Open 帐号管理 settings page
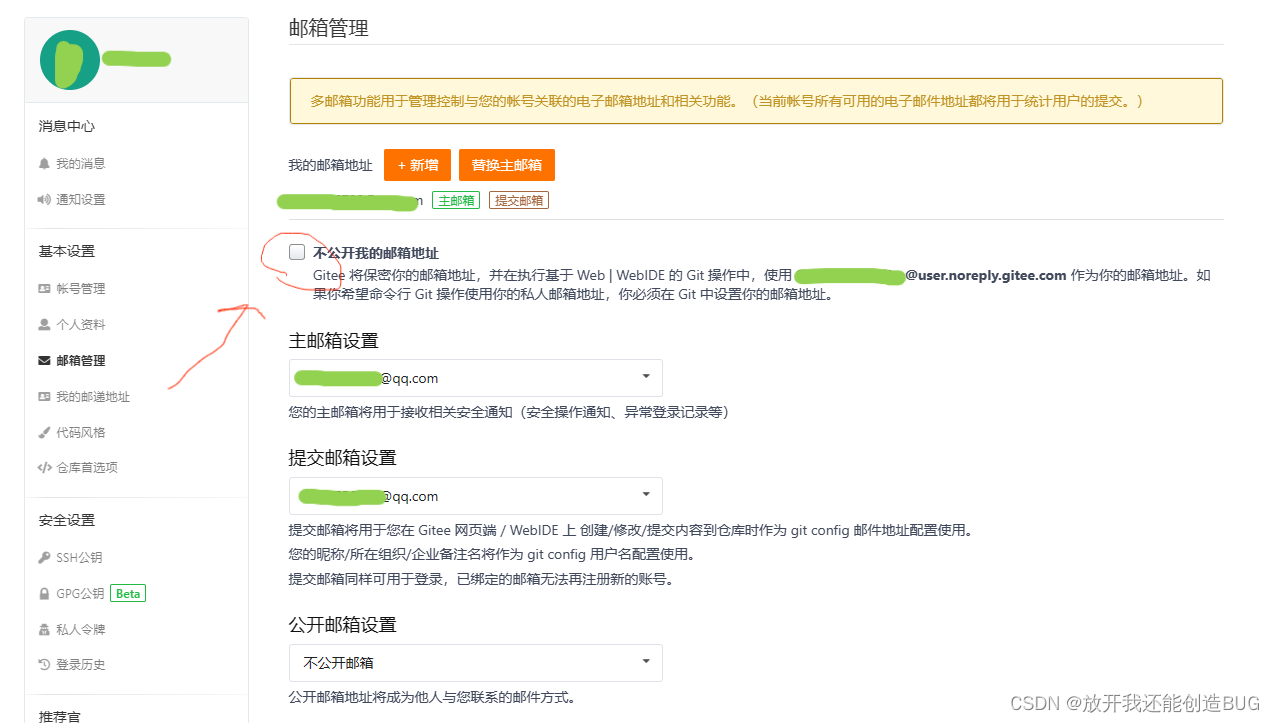 [x=80, y=288]
